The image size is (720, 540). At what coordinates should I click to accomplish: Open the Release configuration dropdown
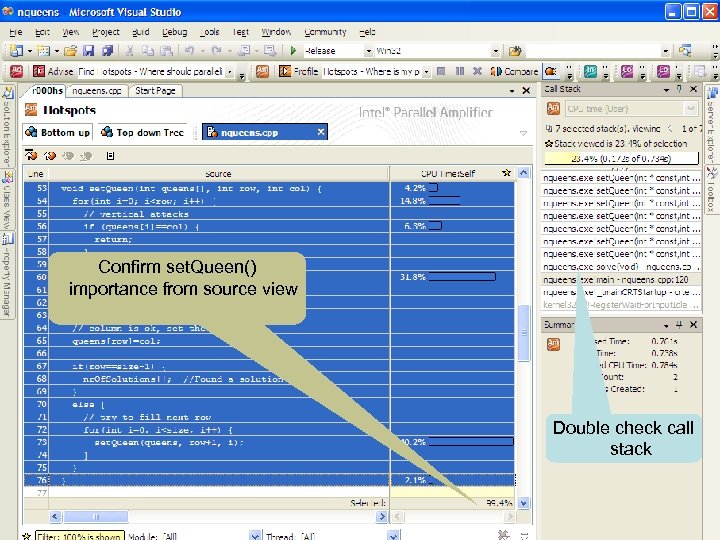(368, 51)
